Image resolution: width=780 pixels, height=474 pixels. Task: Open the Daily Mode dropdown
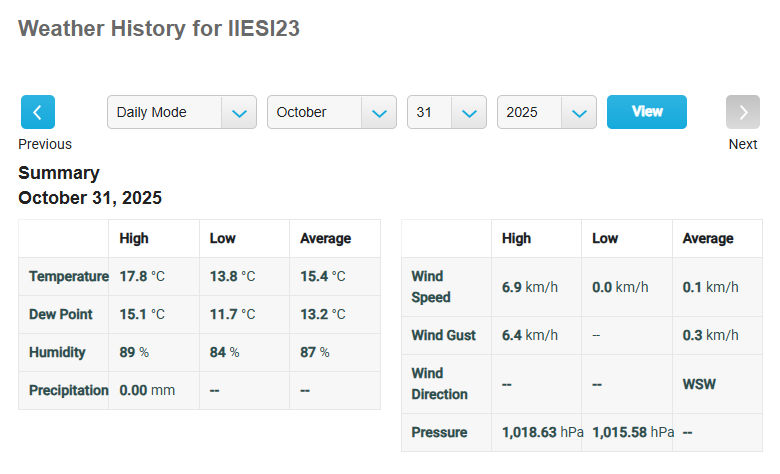[x=181, y=112]
